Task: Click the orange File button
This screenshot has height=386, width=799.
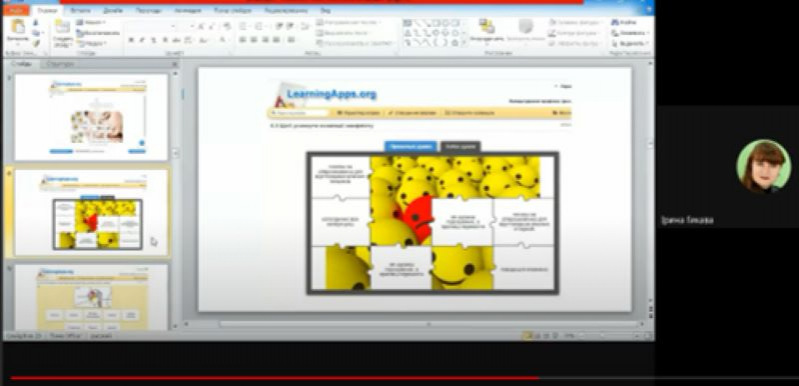Action: (x=16, y=10)
